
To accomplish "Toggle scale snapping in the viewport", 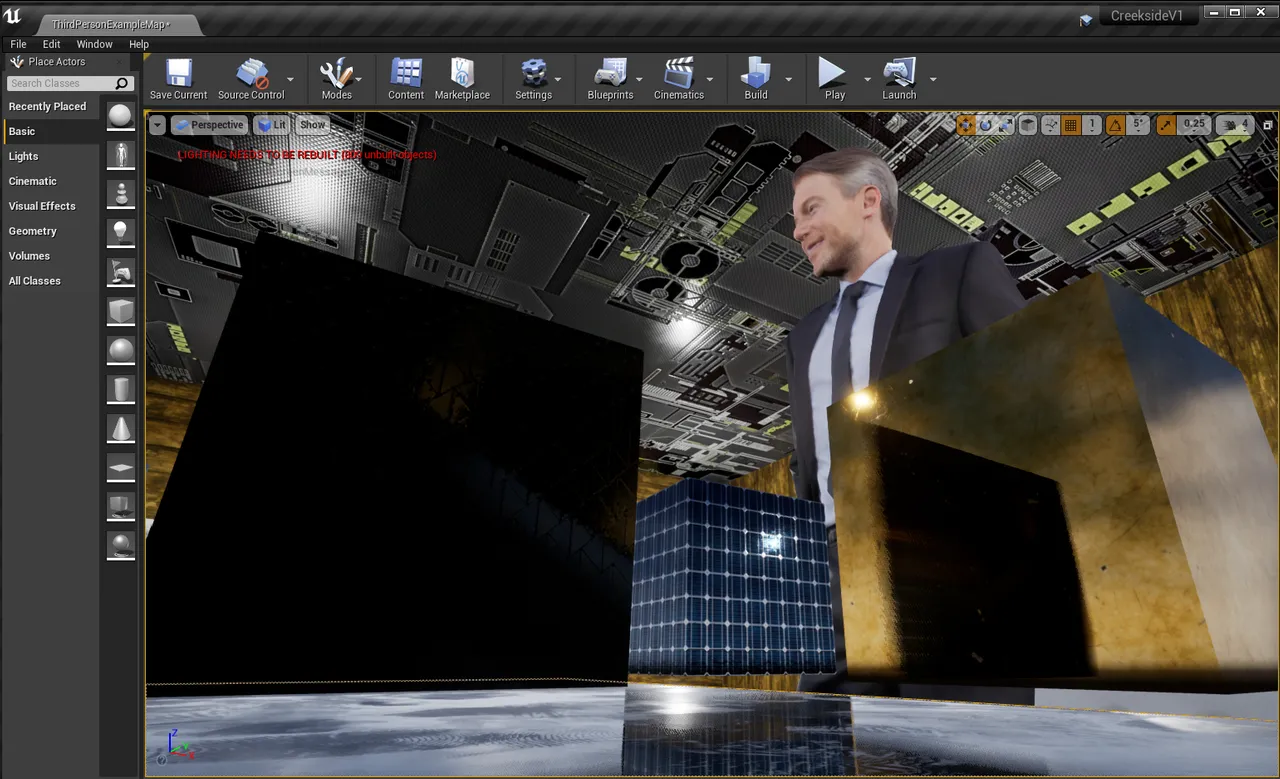I will click(1166, 125).
